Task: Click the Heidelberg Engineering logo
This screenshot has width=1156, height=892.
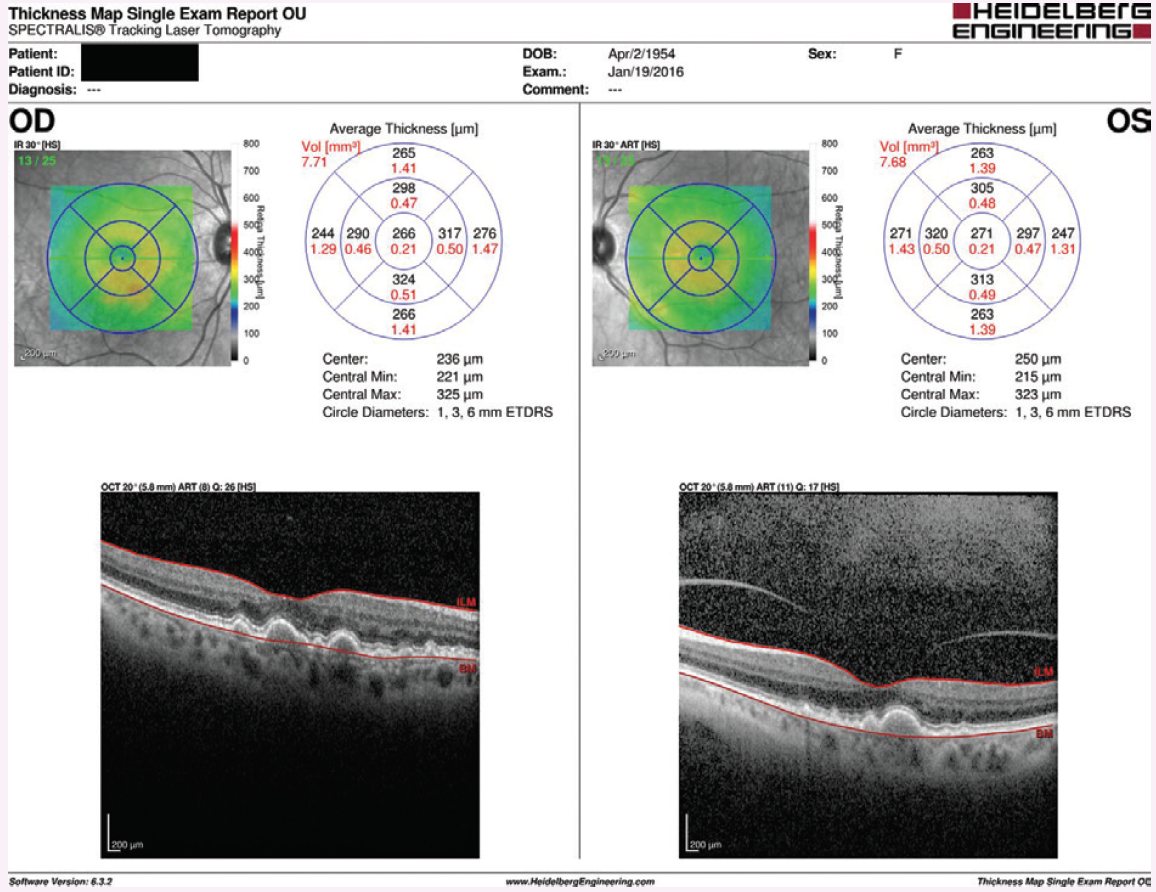Action: click(x=1050, y=20)
